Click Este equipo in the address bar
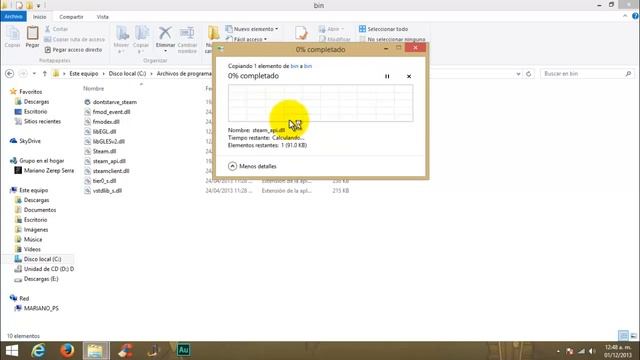The image size is (640, 360). [84, 73]
